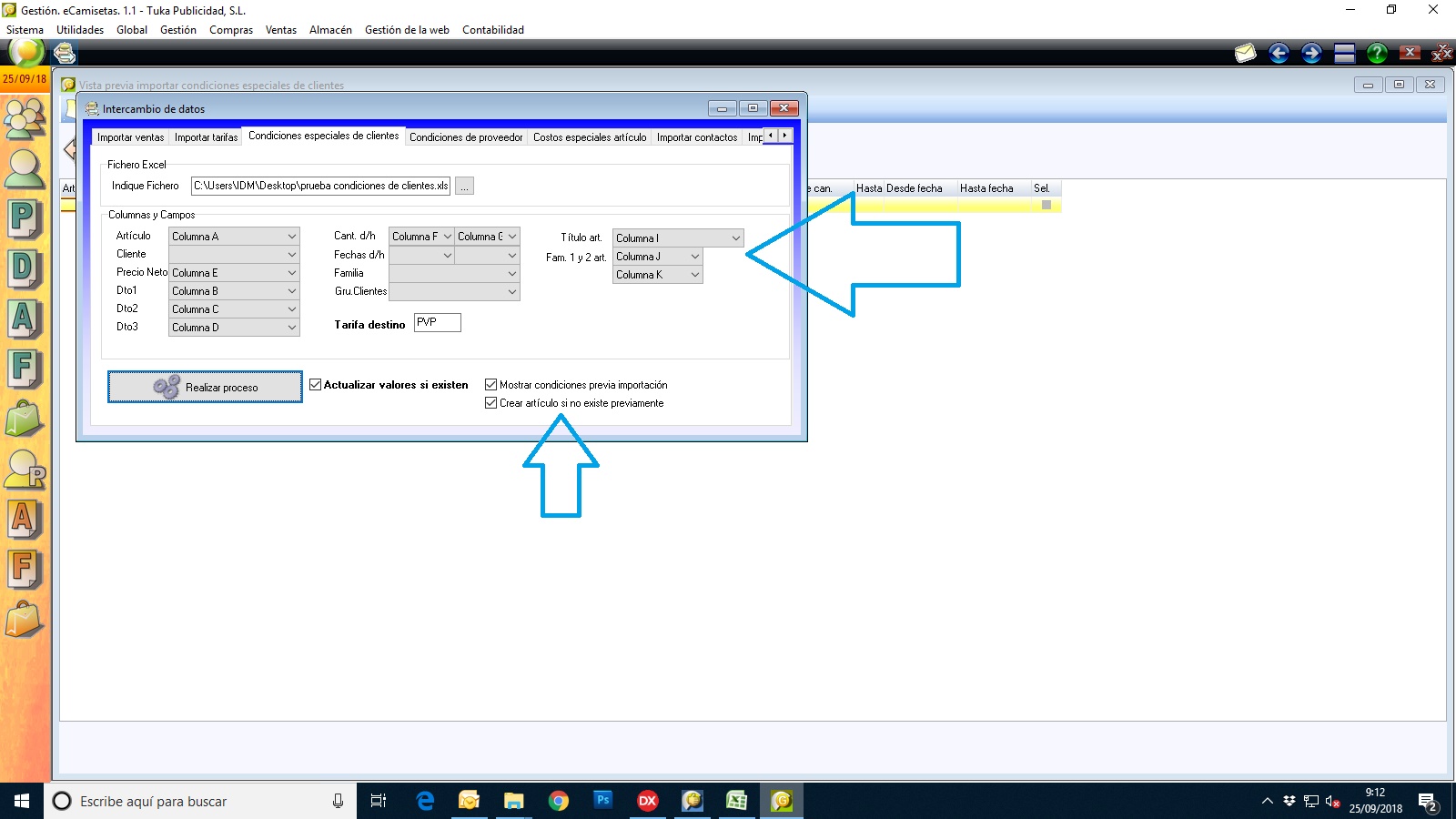Open the Gru.Clientes dropdown

click(x=454, y=291)
